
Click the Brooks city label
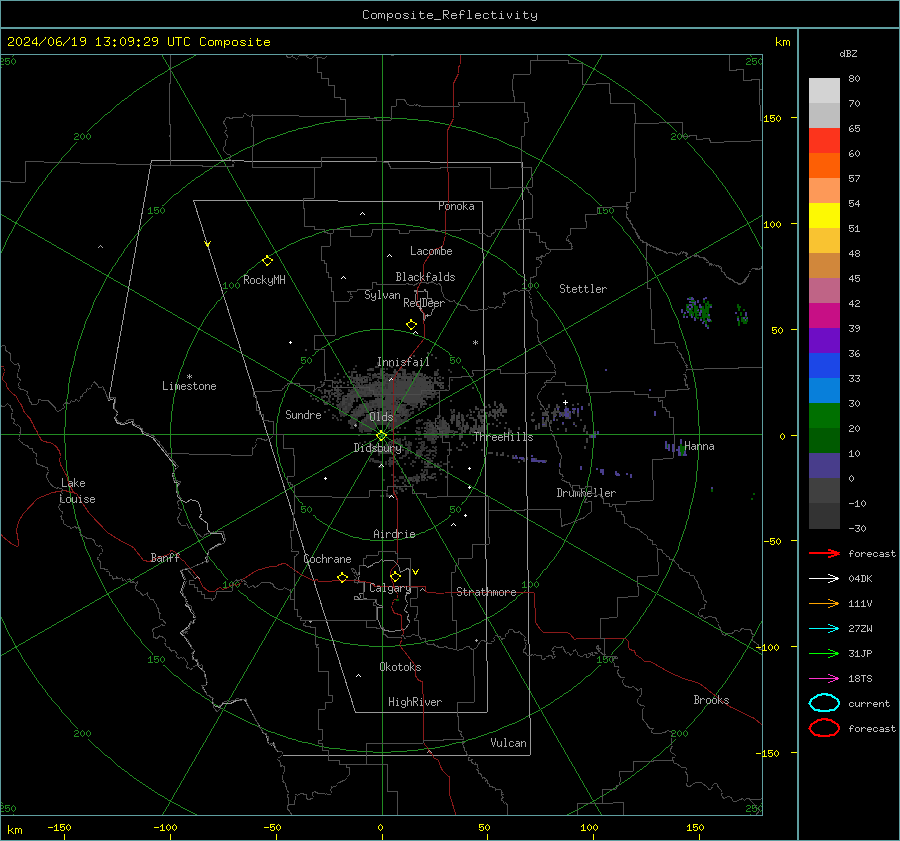(711, 700)
